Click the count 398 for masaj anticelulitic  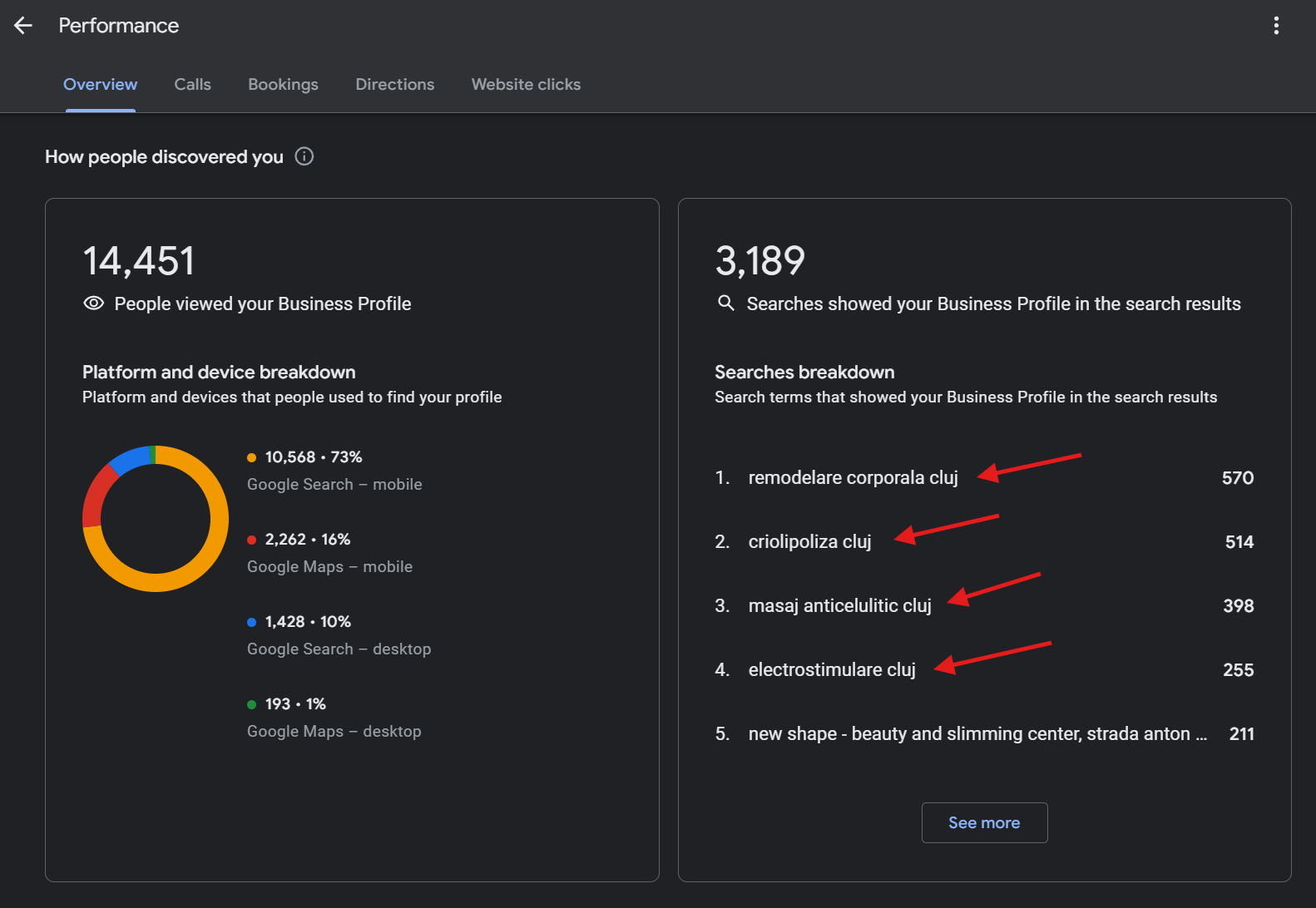tap(1239, 605)
